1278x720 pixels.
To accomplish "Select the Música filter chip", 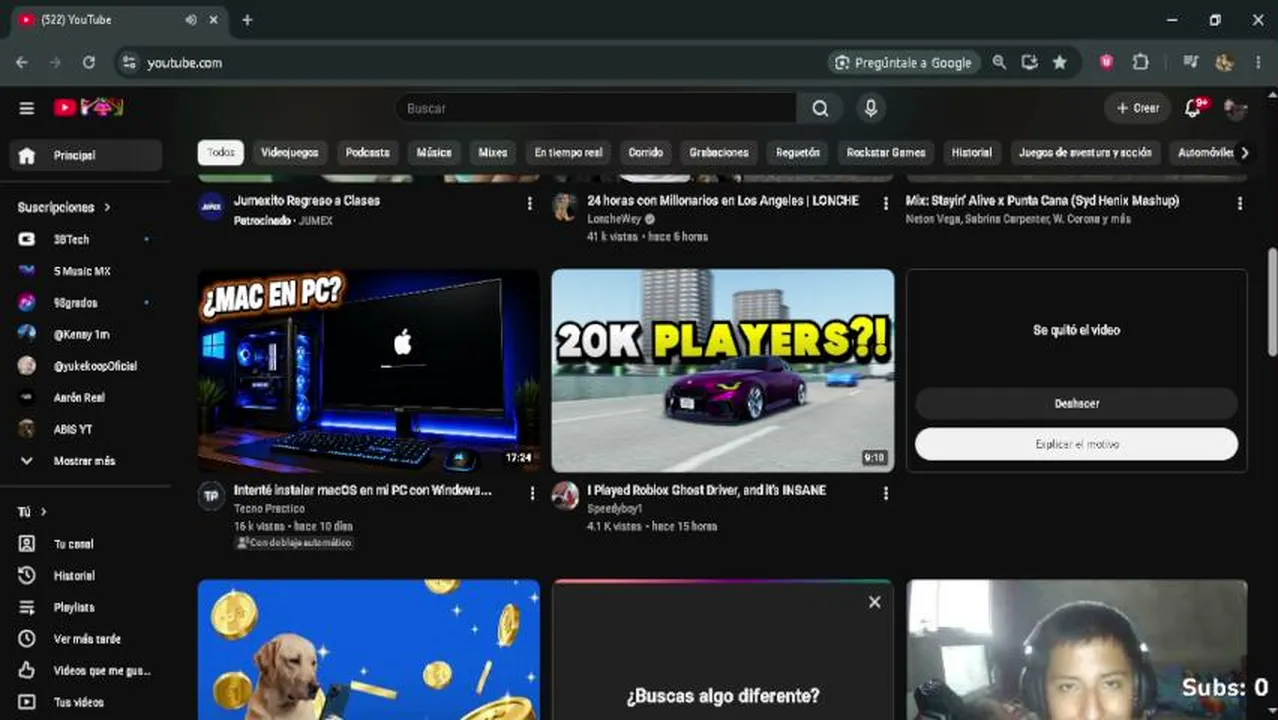I will (433, 152).
